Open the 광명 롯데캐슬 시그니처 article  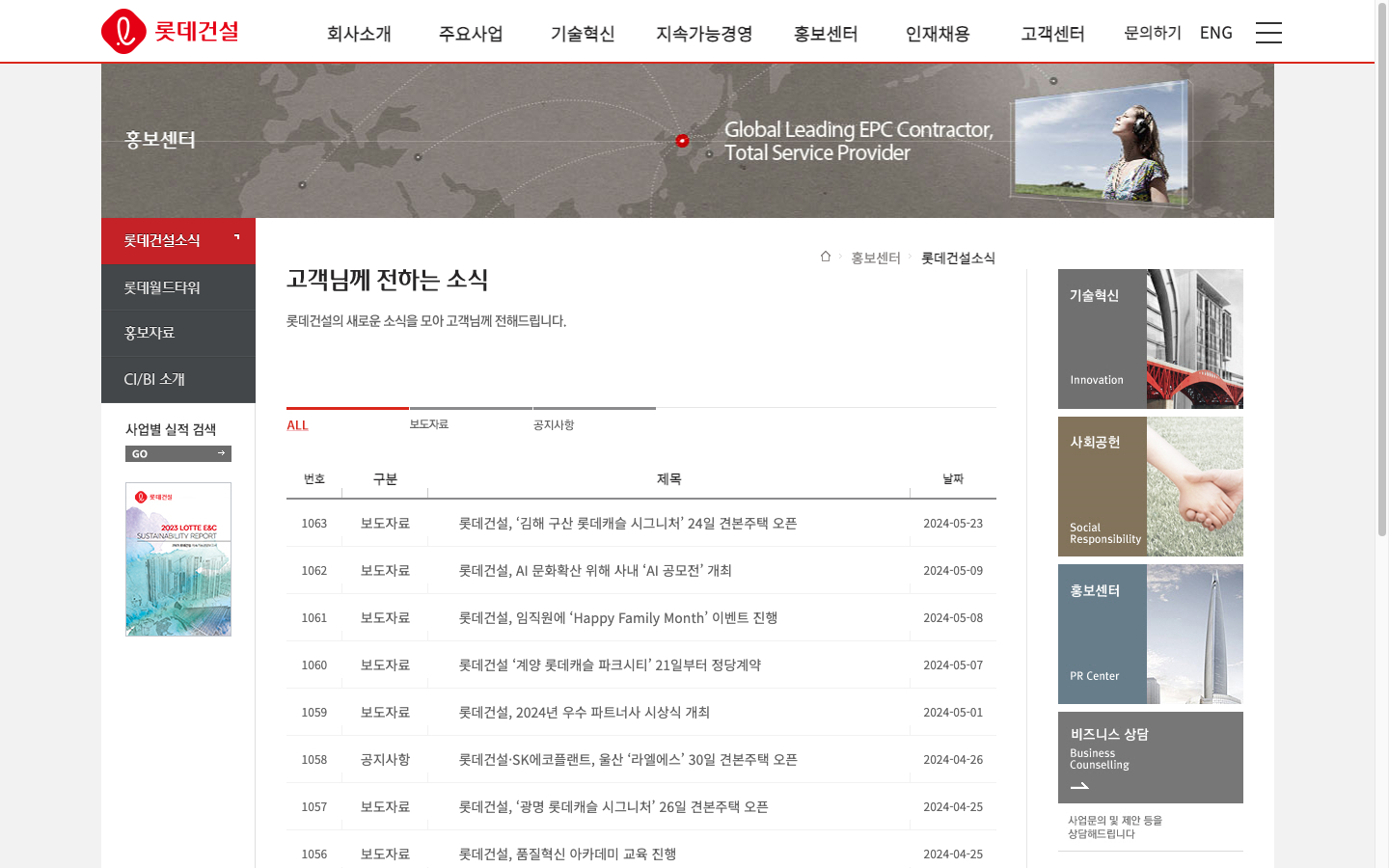tap(613, 806)
